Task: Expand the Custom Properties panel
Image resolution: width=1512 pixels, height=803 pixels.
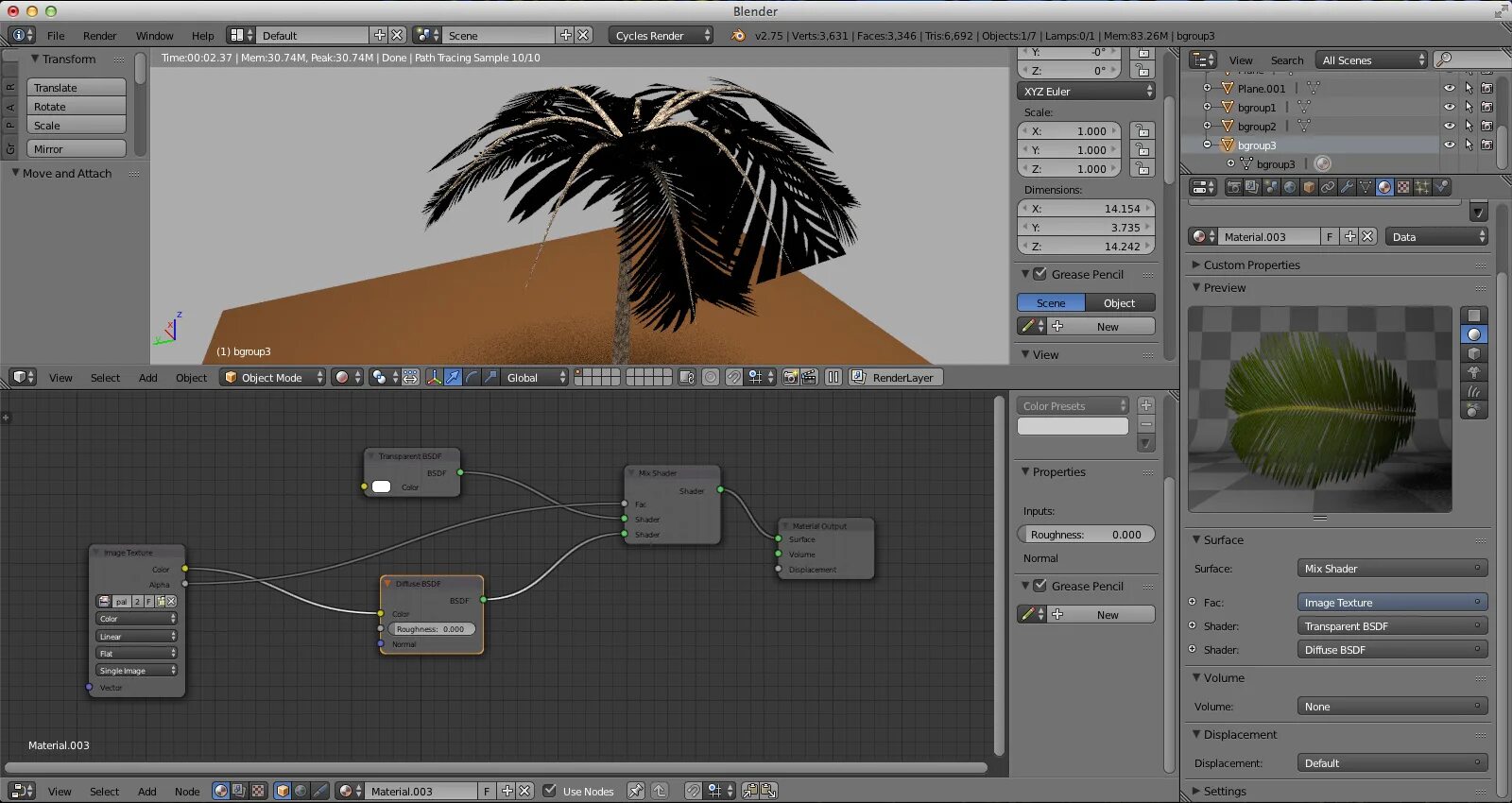Action: tap(1251, 265)
